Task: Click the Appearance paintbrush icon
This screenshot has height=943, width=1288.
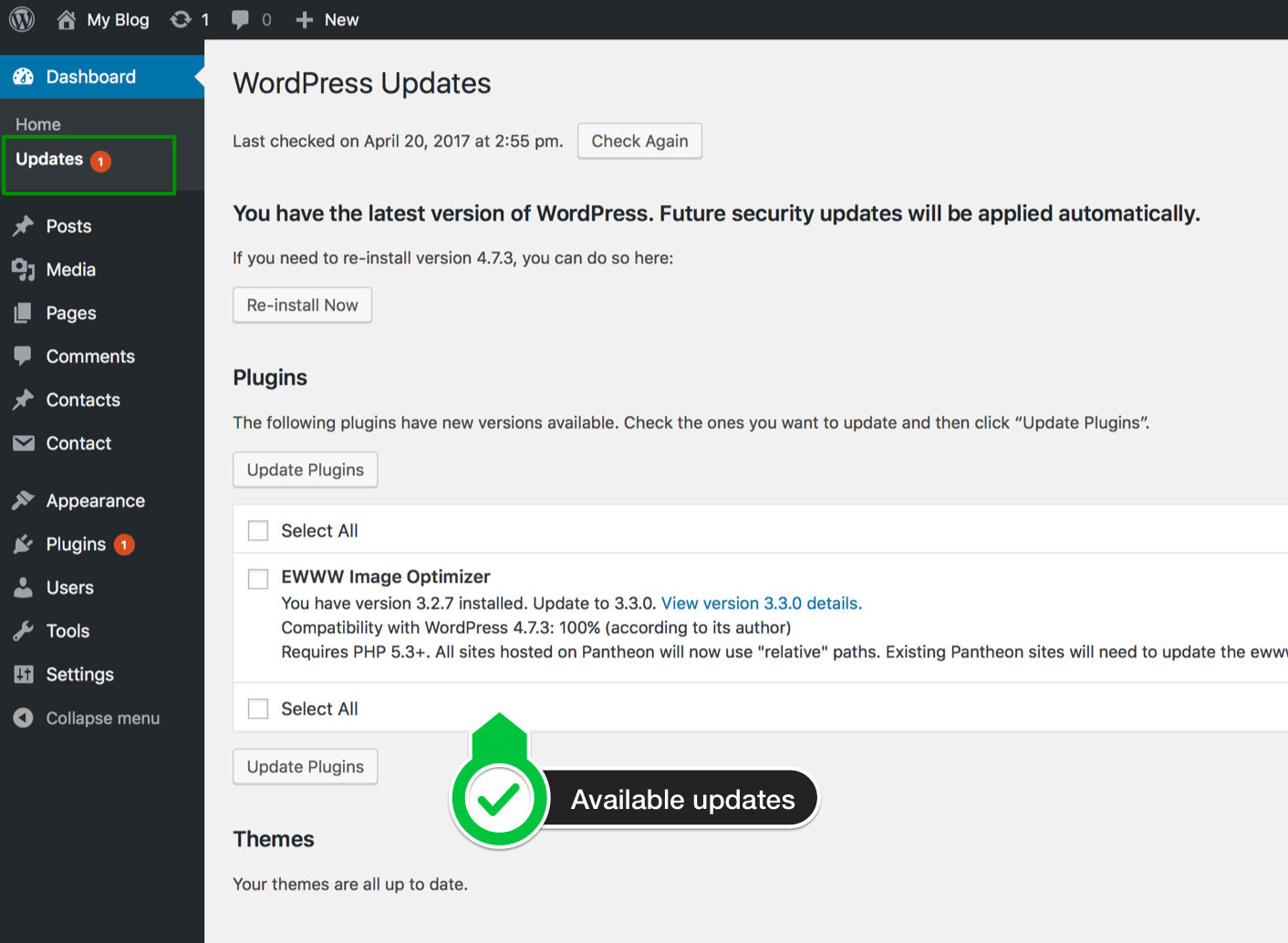Action: tap(24, 501)
